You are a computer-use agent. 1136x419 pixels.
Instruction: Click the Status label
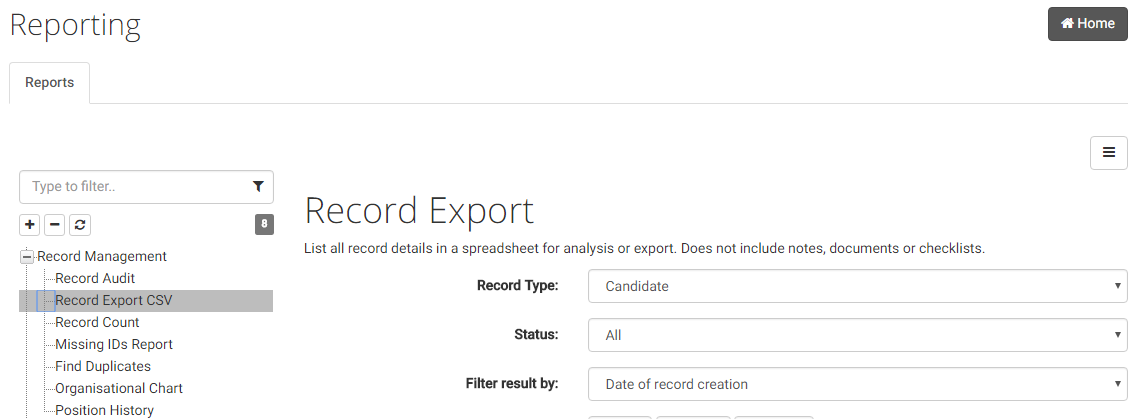pyautogui.click(x=537, y=334)
